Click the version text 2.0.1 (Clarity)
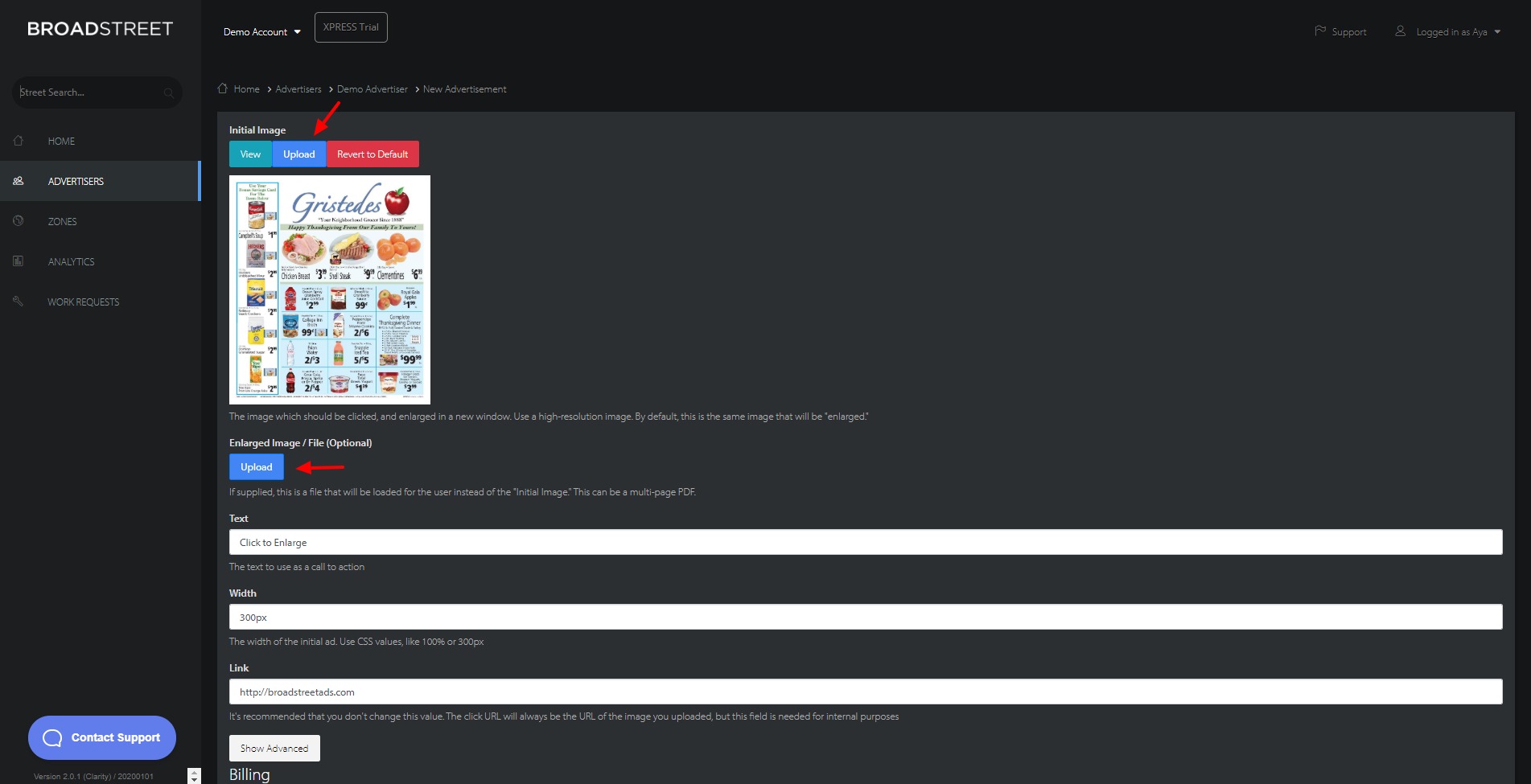This screenshot has width=1531, height=784. (x=93, y=777)
